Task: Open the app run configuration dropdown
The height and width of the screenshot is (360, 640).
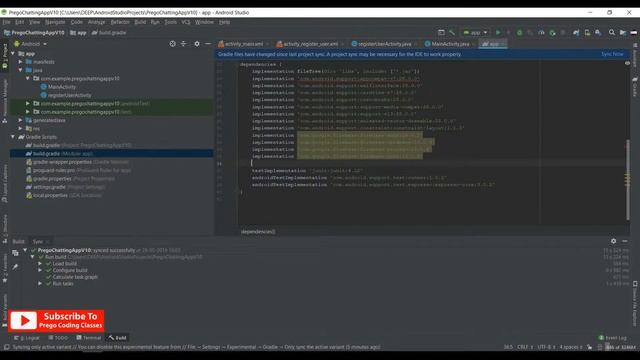Action: pyautogui.click(x=475, y=33)
